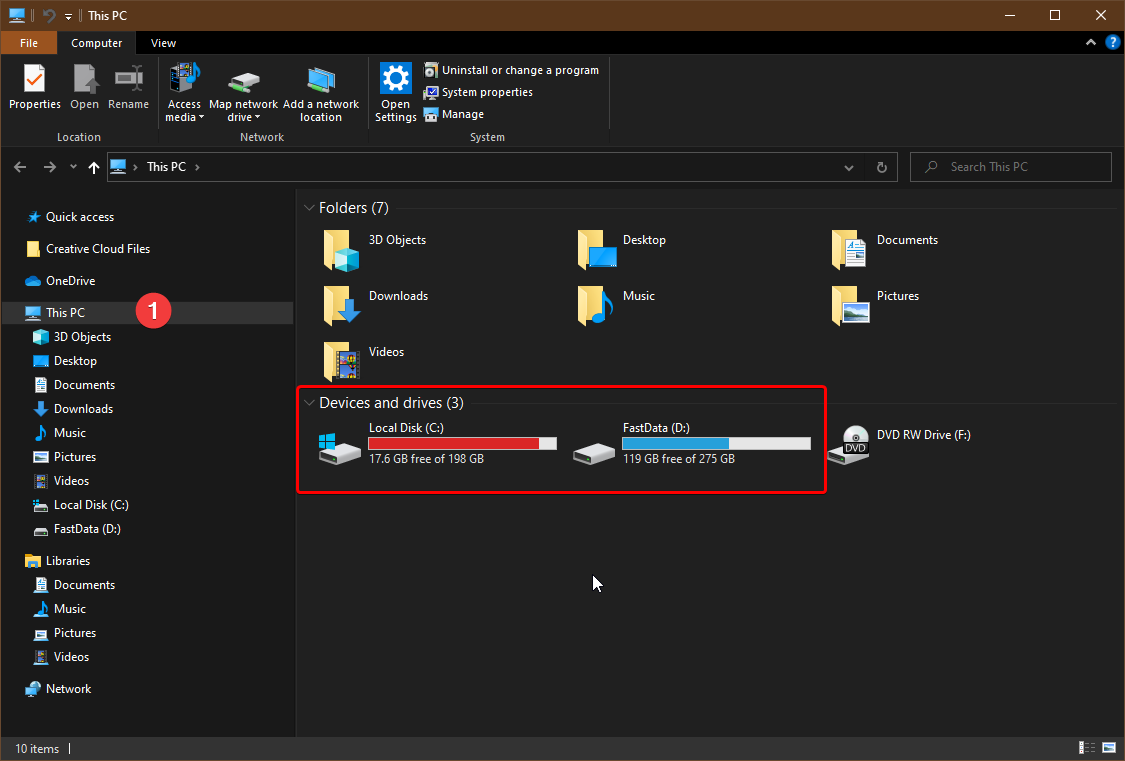The height and width of the screenshot is (761, 1125).
Task: Expand the address bar history dropdown
Action: point(849,168)
